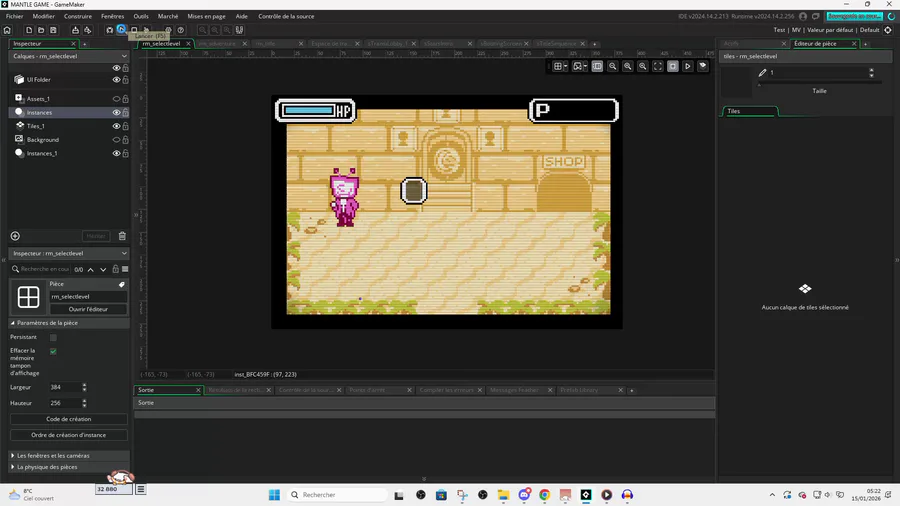This screenshot has height=506, width=900.
Task: Hide the Tiles_1 layer
Action: click(x=117, y=126)
